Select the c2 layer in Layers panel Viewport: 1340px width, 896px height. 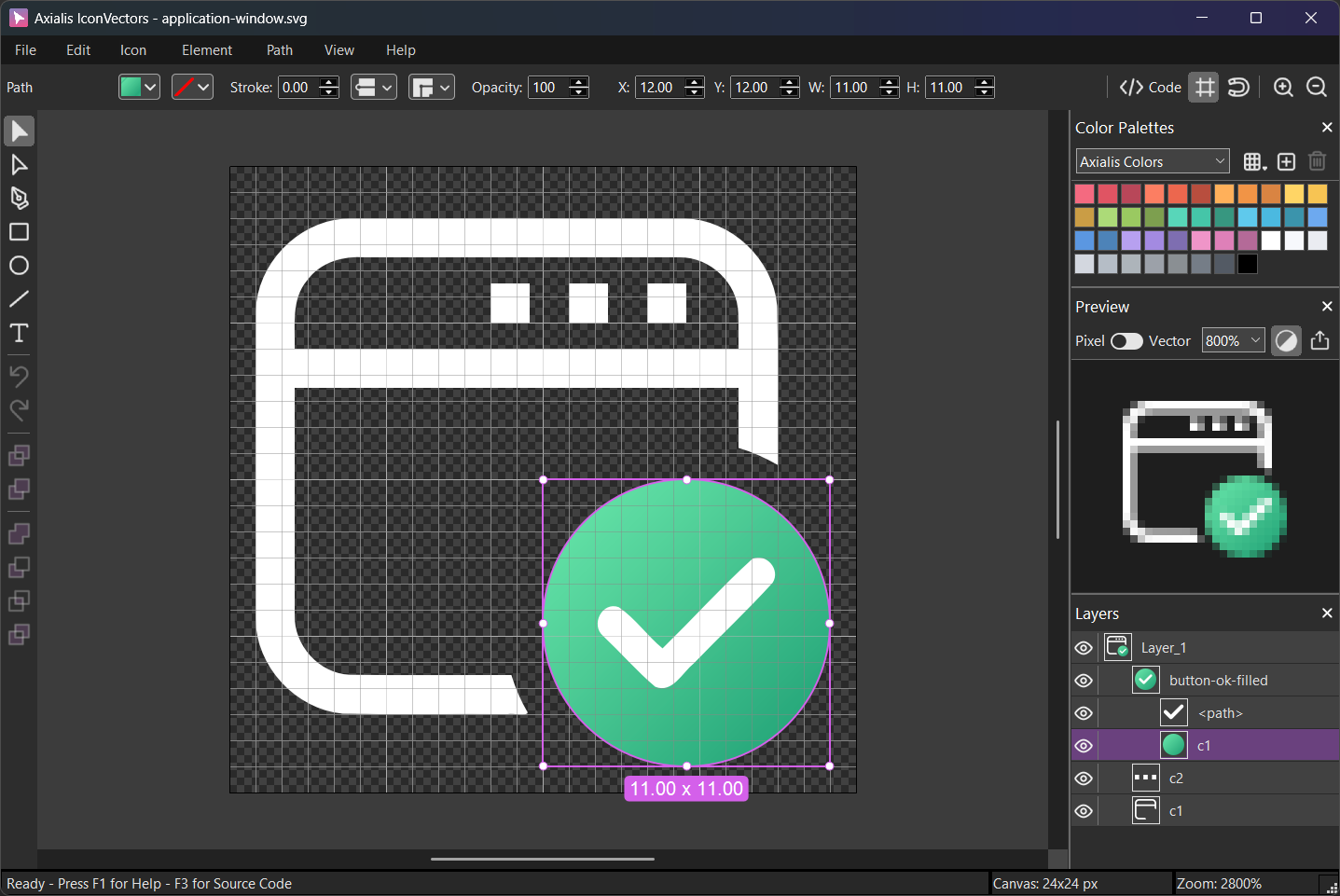[x=1177, y=778]
